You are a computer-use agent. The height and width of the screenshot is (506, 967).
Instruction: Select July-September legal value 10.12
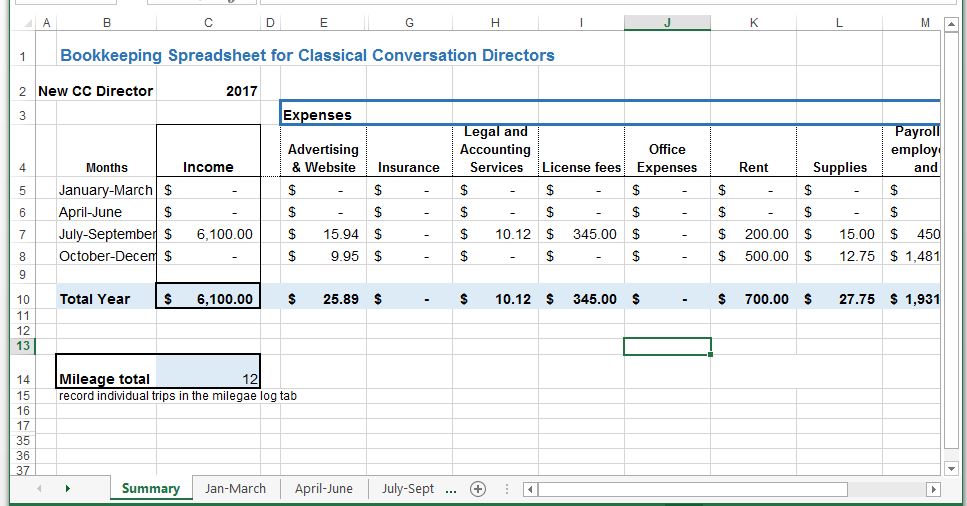[x=495, y=234]
